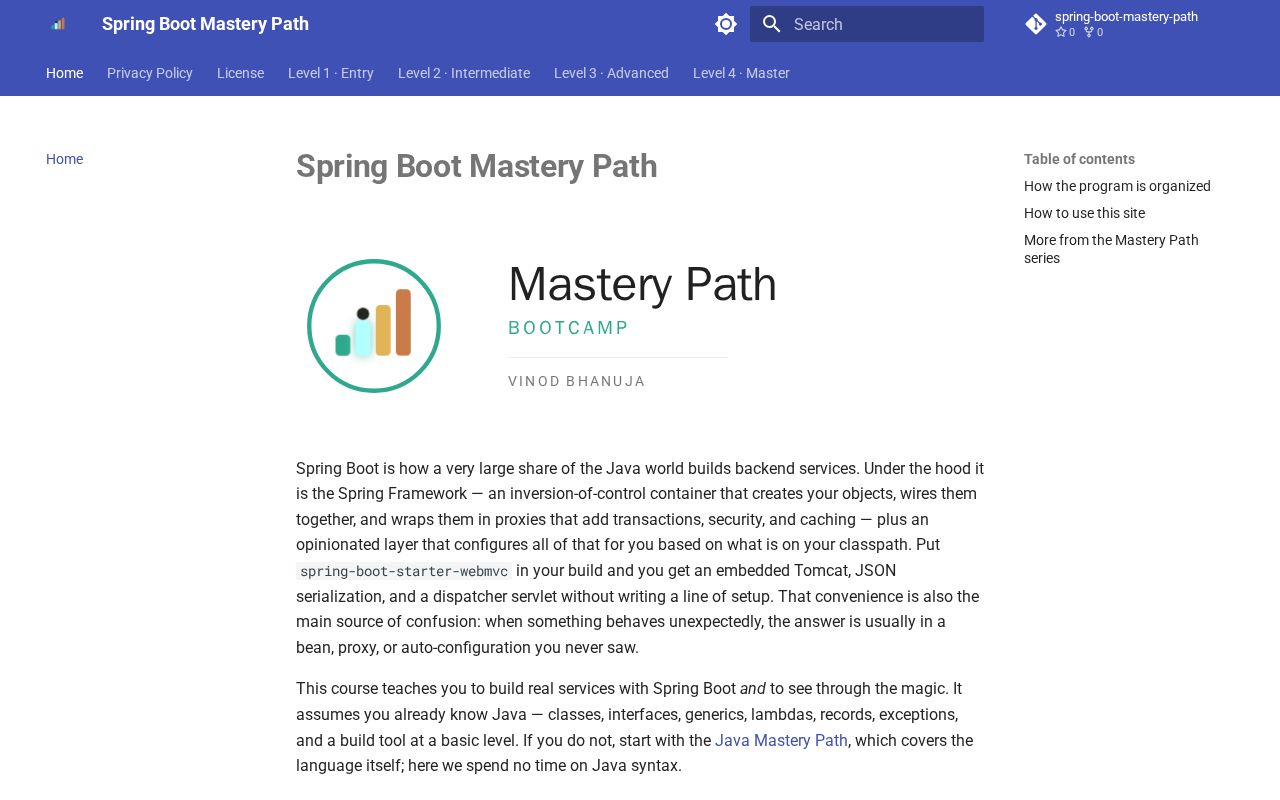Go to Level 1 · Entry tab

tap(331, 73)
